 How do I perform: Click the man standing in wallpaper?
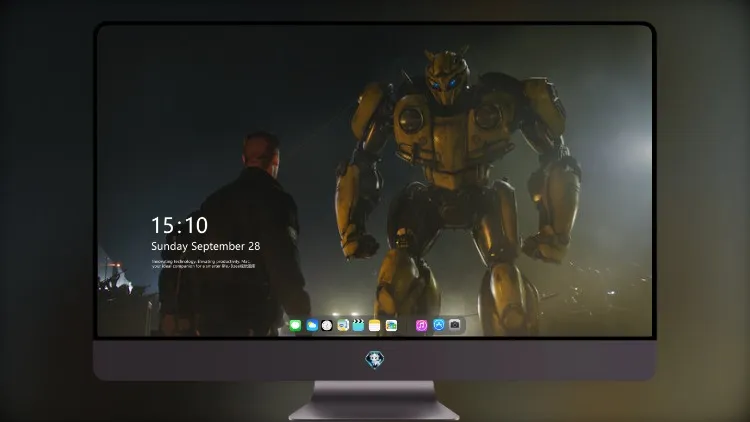click(x=234, y=234)
